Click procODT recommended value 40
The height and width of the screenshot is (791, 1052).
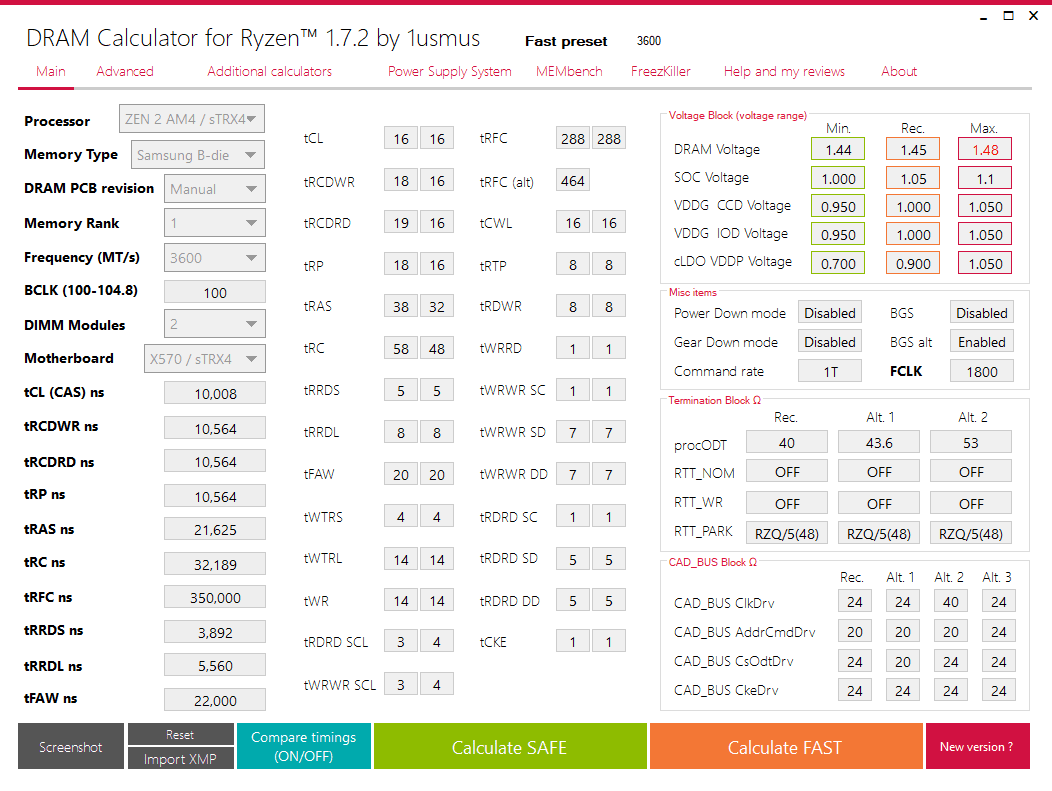click(787, 443)
